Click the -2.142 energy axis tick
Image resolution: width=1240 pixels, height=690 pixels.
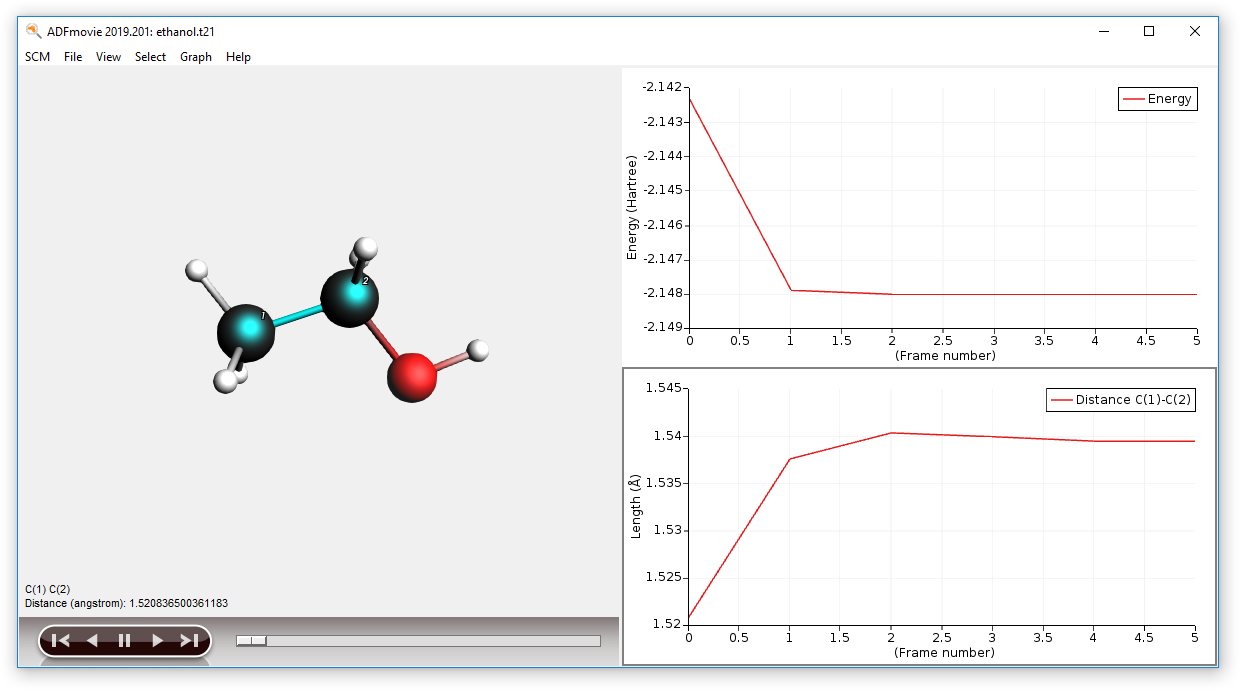point(664,87)
